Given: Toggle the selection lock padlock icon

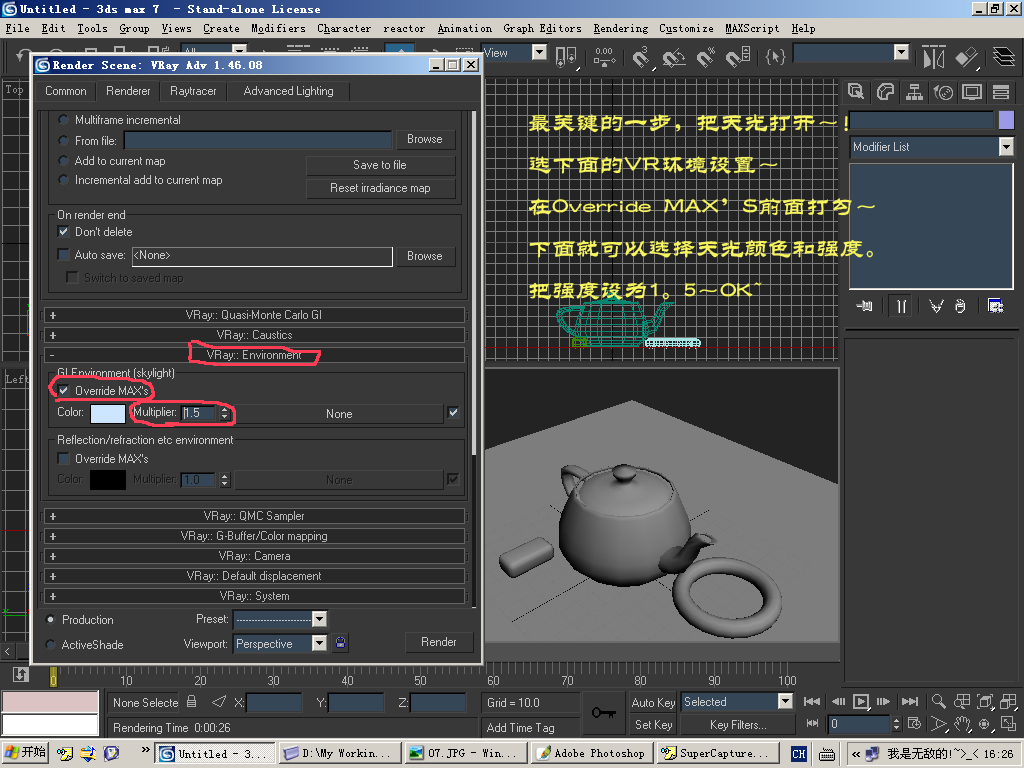Looking at the screenshot, I should (x=191, y=701).
